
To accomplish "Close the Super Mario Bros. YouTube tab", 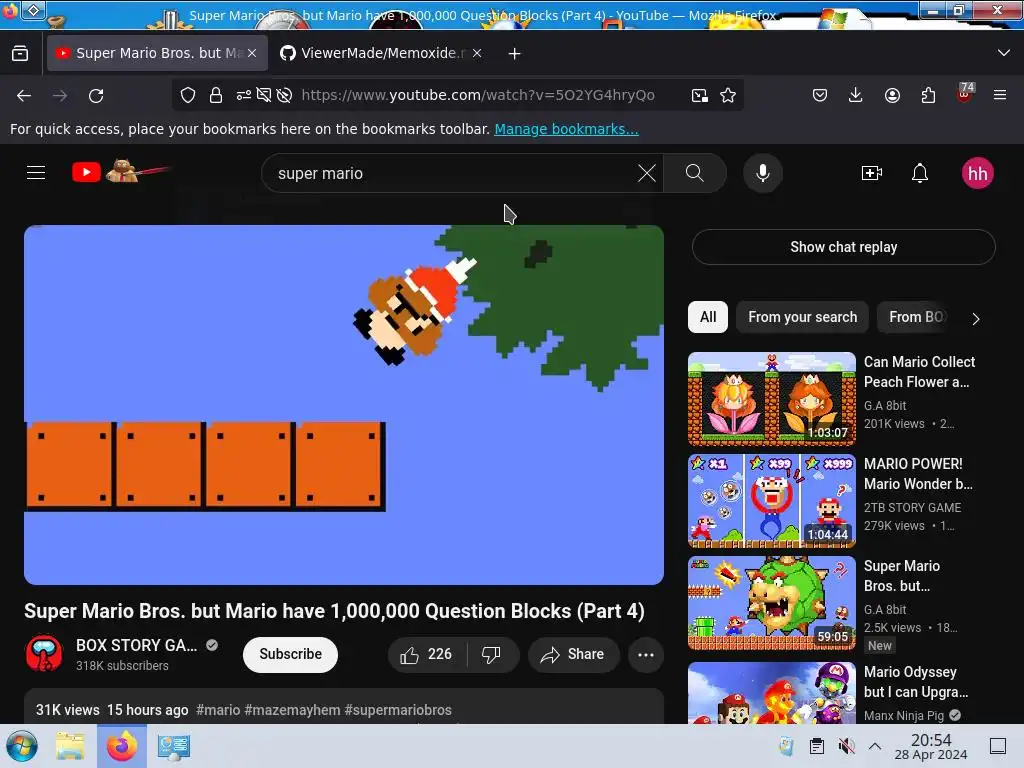I will 252,53.
